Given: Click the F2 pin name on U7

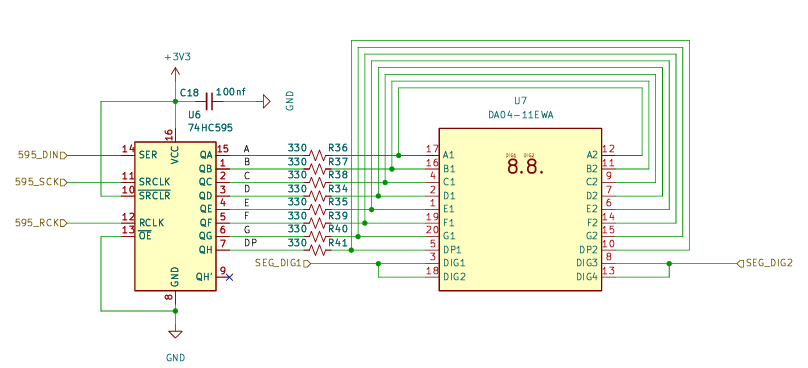Looking at the screenshot, I should coord(592,222).
